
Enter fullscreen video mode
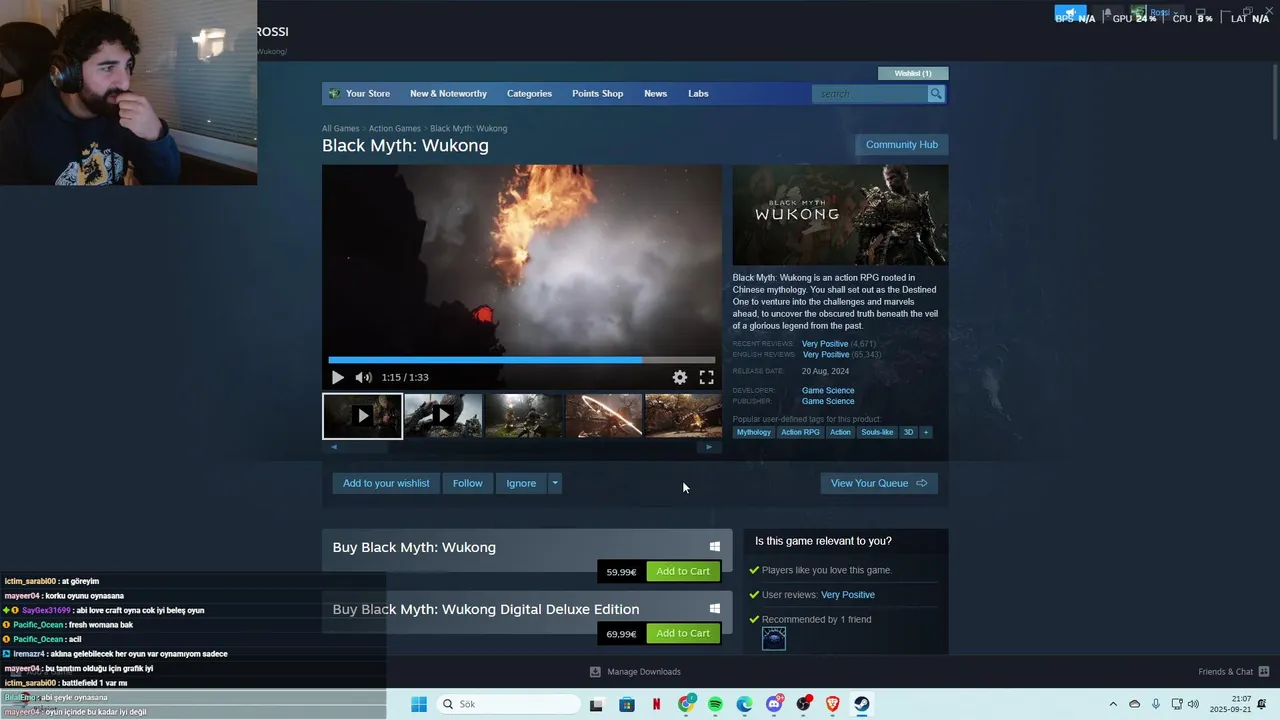[706, 377]
